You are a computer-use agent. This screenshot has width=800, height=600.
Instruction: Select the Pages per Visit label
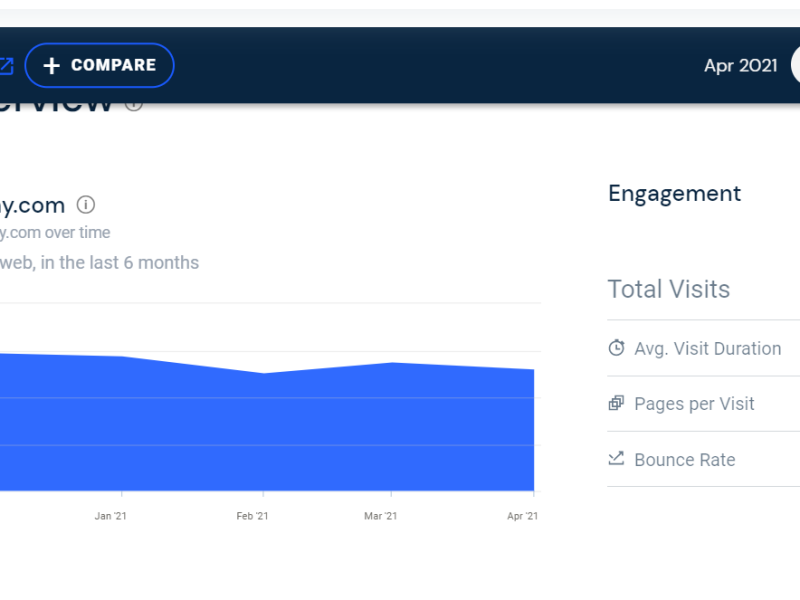(x=694, y=404)
